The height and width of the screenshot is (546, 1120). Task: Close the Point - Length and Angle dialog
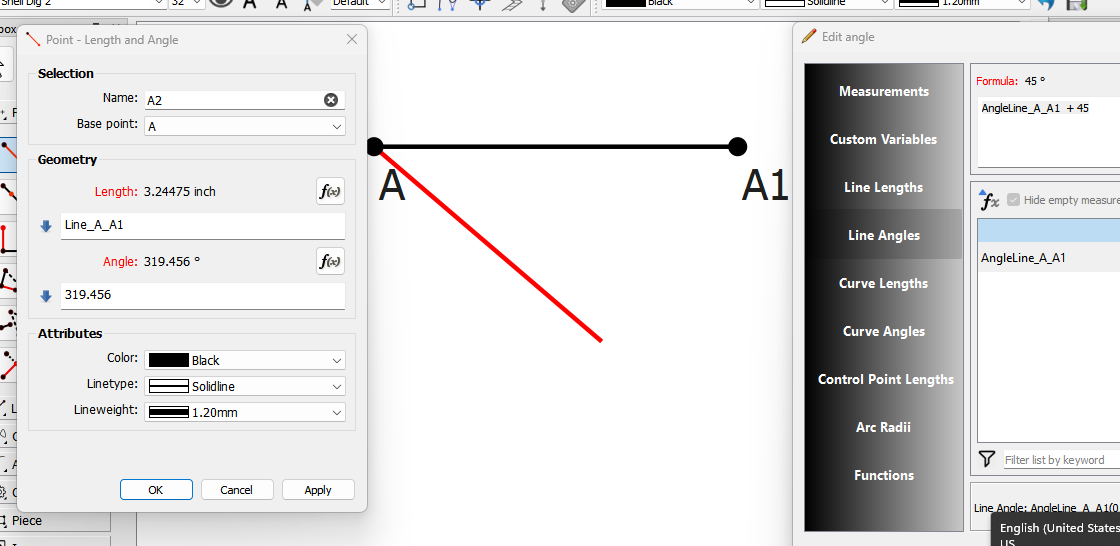point(351,40)
